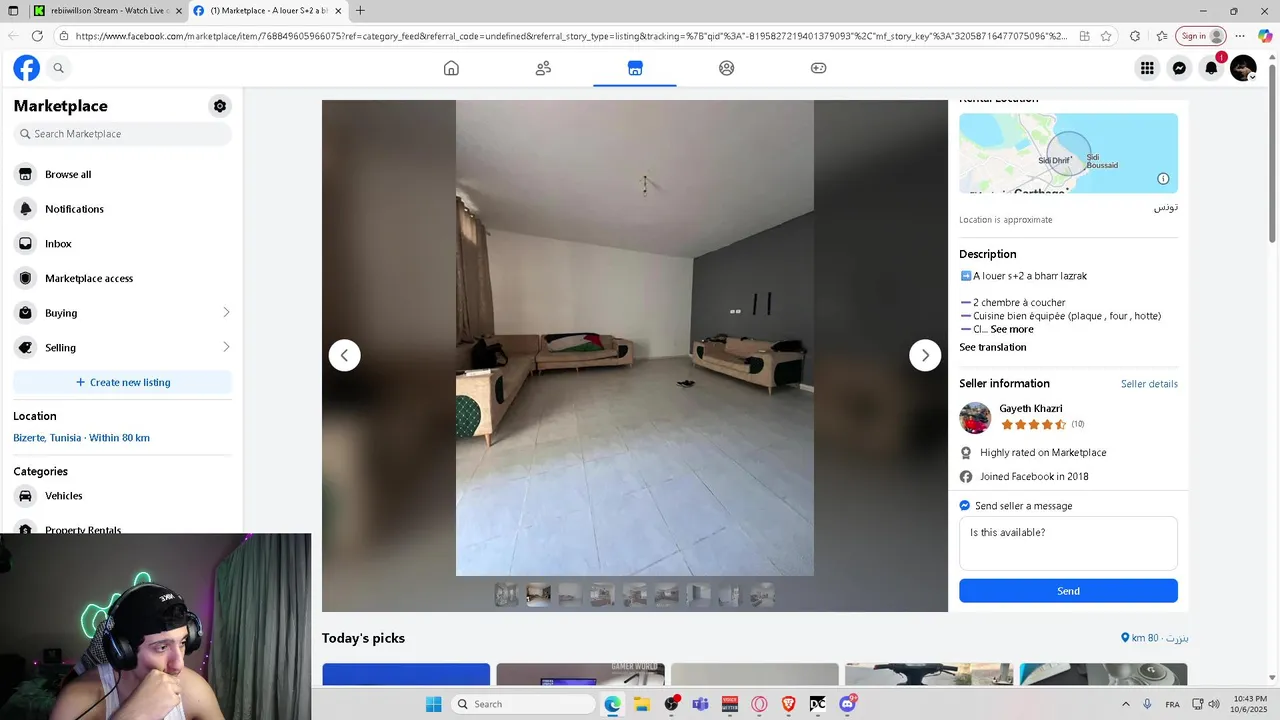Click the Facebook logo
This screenshot has width=1280, height=720.
pyautogui.click(x=26, y=68)
